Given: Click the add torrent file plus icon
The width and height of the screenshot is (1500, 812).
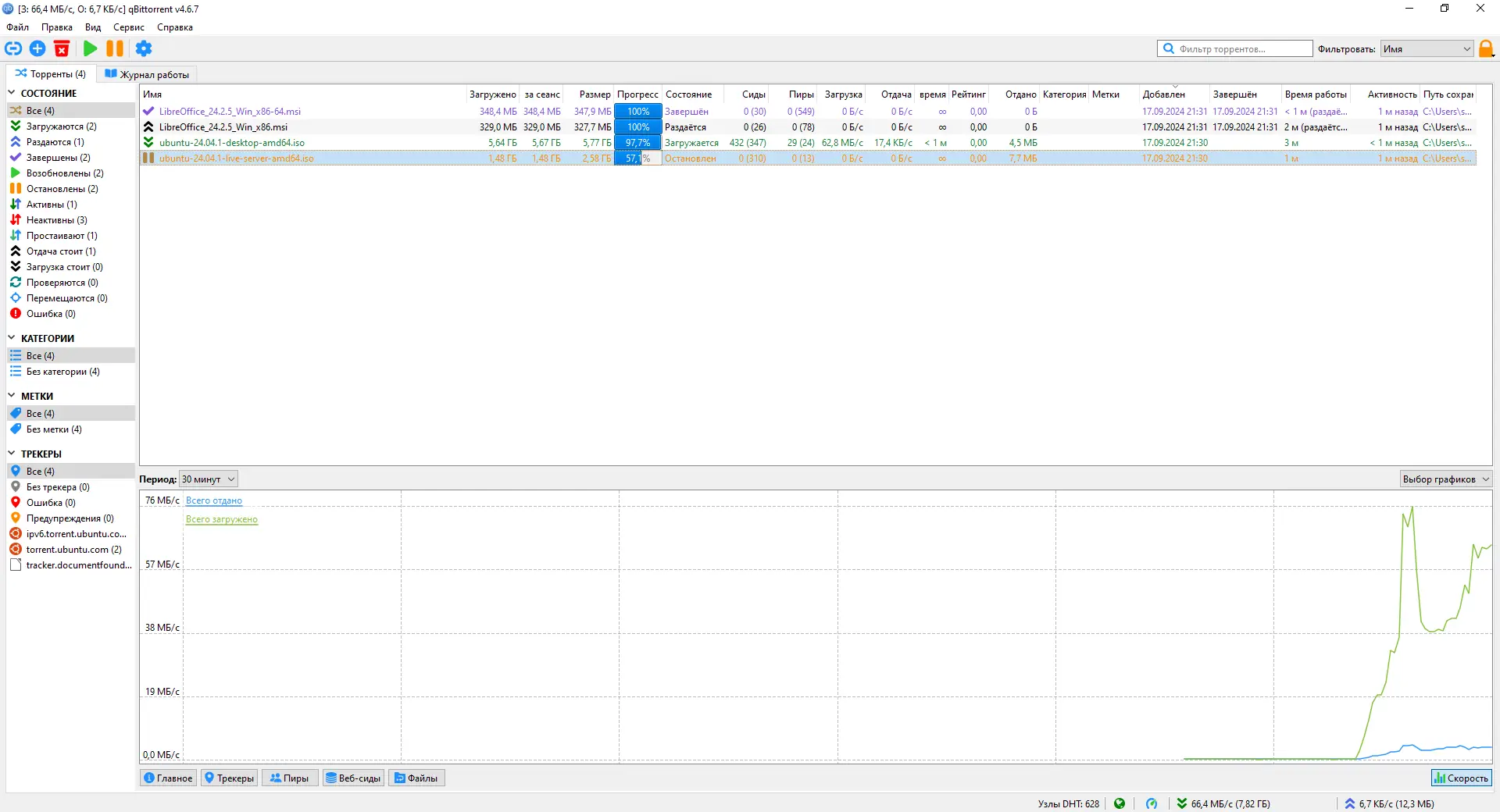Looking at the screenshot, I should [37, 48].
